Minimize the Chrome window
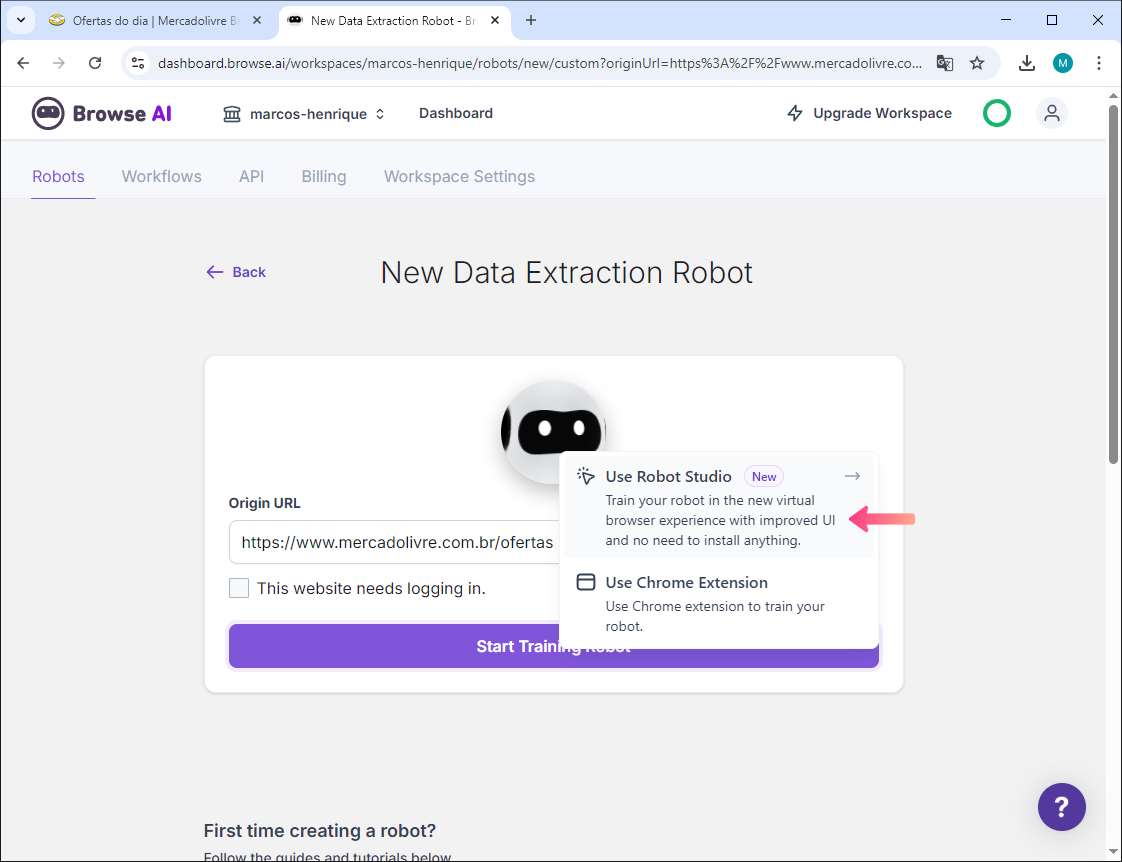This screenshot has height=862, width=1122. point(1006,20)
